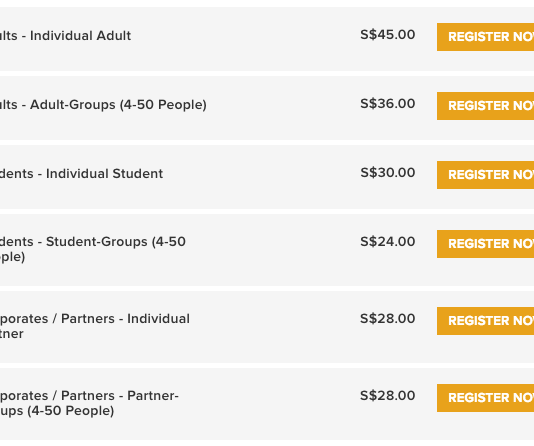Register now for Individual Partner ticket
Screen dimensions: 534x446
tap(485, 321)
